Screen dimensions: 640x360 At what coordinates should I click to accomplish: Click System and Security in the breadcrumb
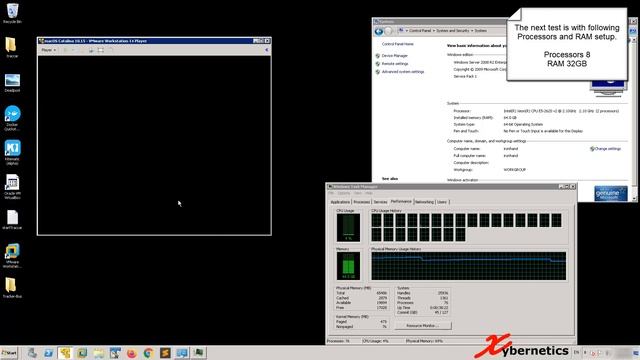(x=453, y=31)
